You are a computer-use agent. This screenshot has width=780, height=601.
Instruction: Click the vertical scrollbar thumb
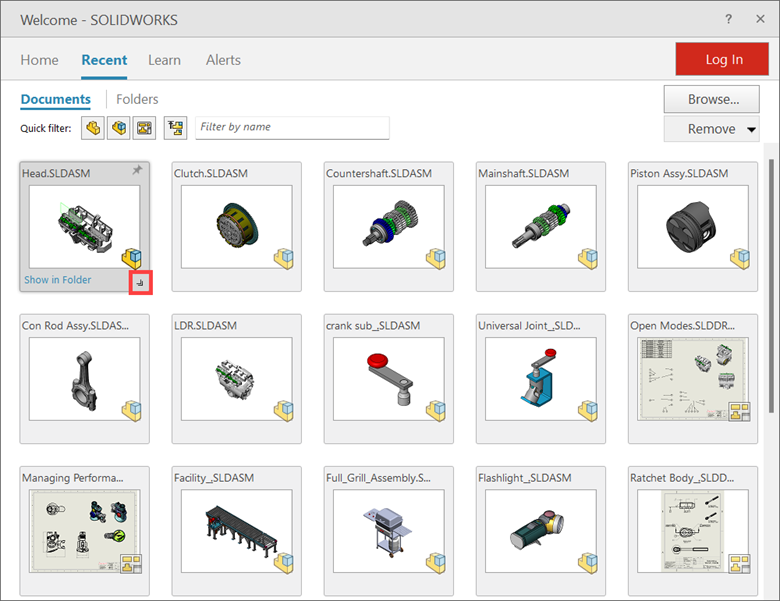[x=772, y=285]
